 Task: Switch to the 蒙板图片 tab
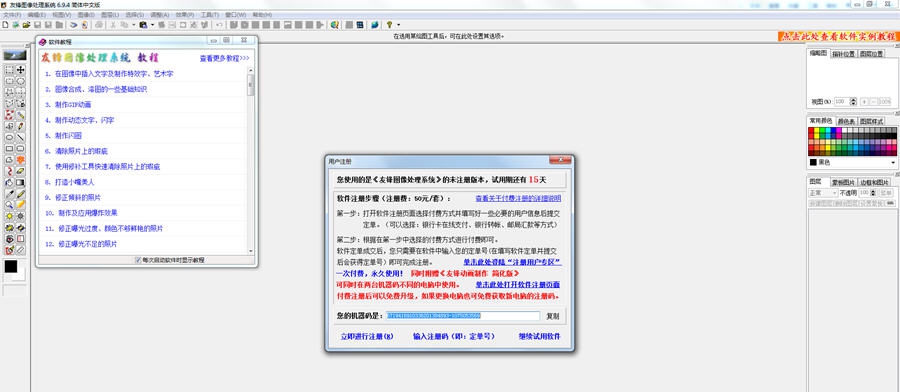pyautogui.click(x=843, y=181)
